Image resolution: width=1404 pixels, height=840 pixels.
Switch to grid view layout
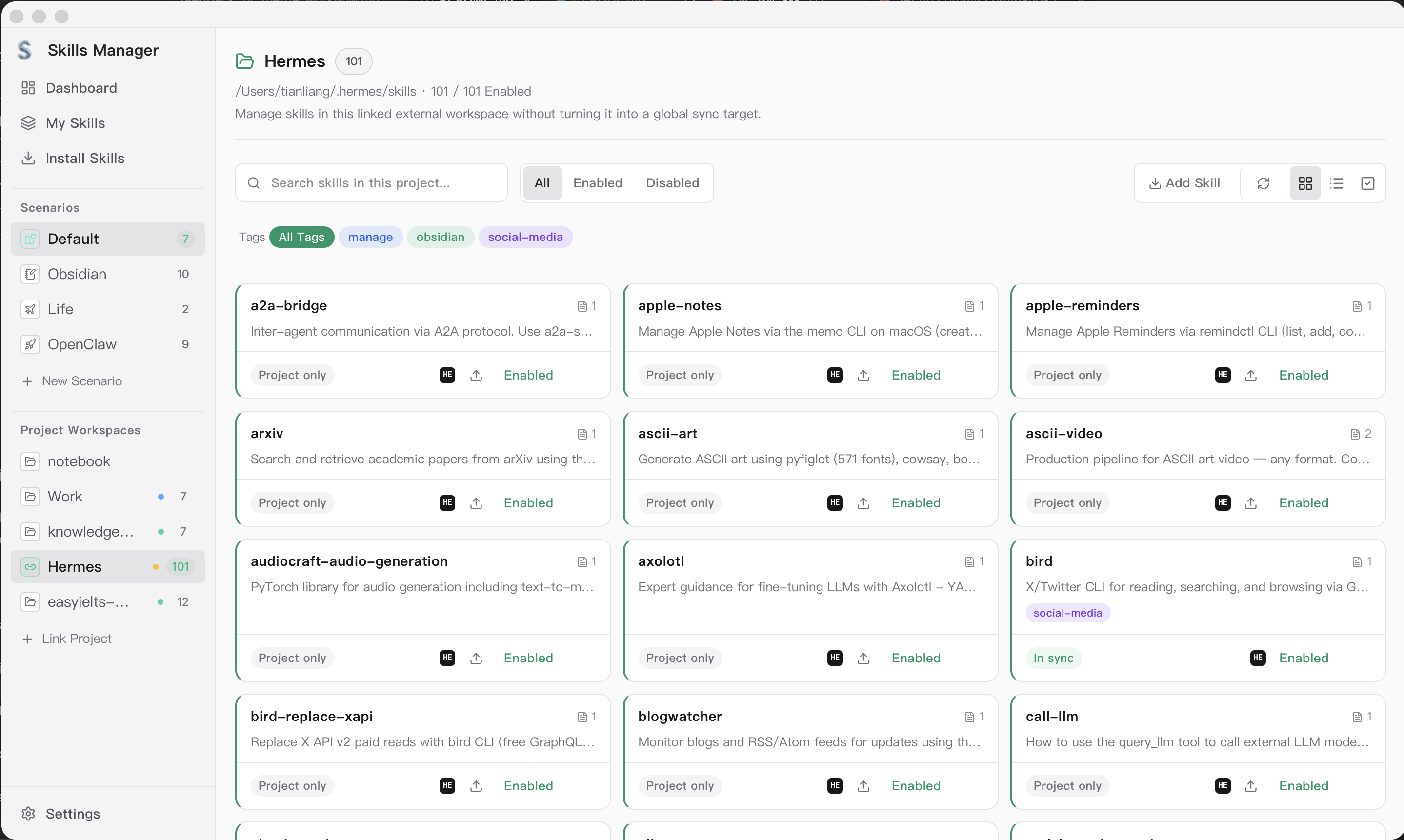click(x=1305, y=183)
